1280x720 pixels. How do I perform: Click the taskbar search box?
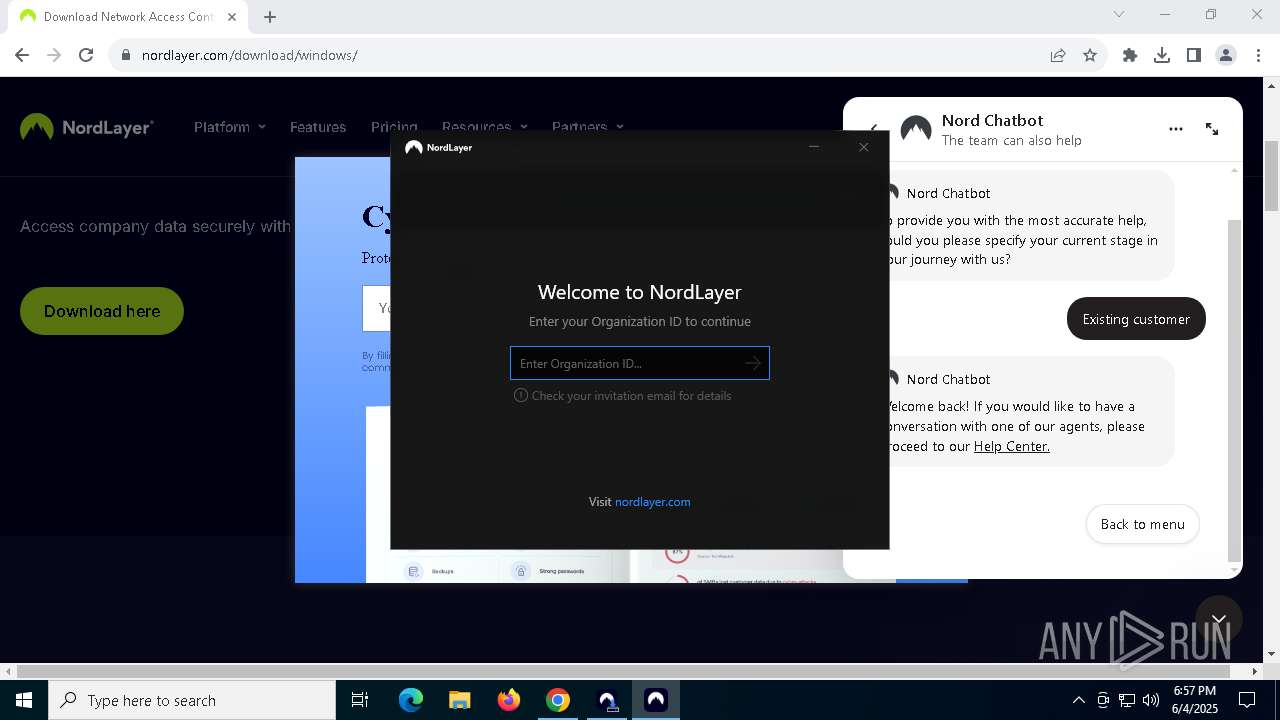(x=192, y=700)
